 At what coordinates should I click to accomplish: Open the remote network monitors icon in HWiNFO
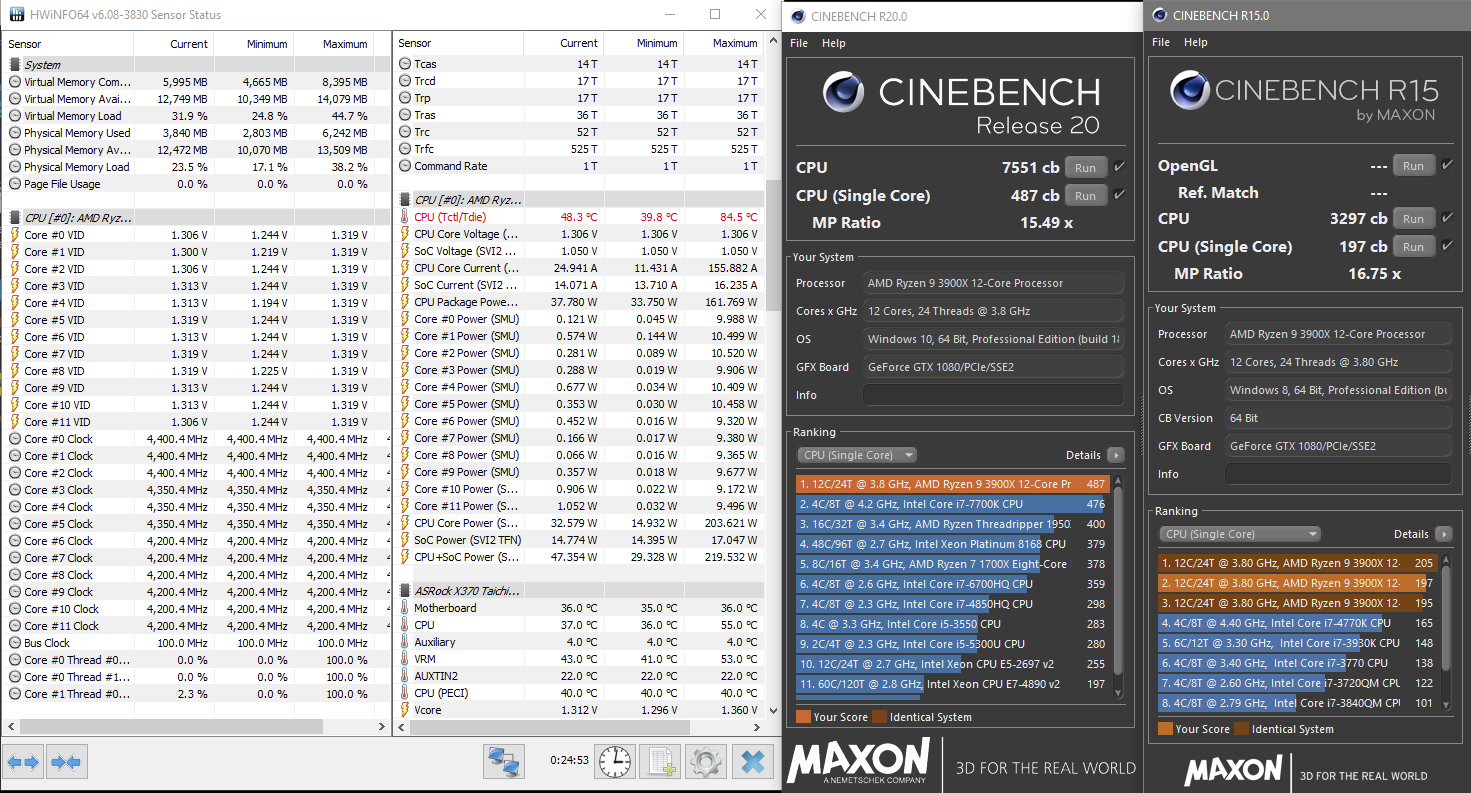[x=504, y=762]
